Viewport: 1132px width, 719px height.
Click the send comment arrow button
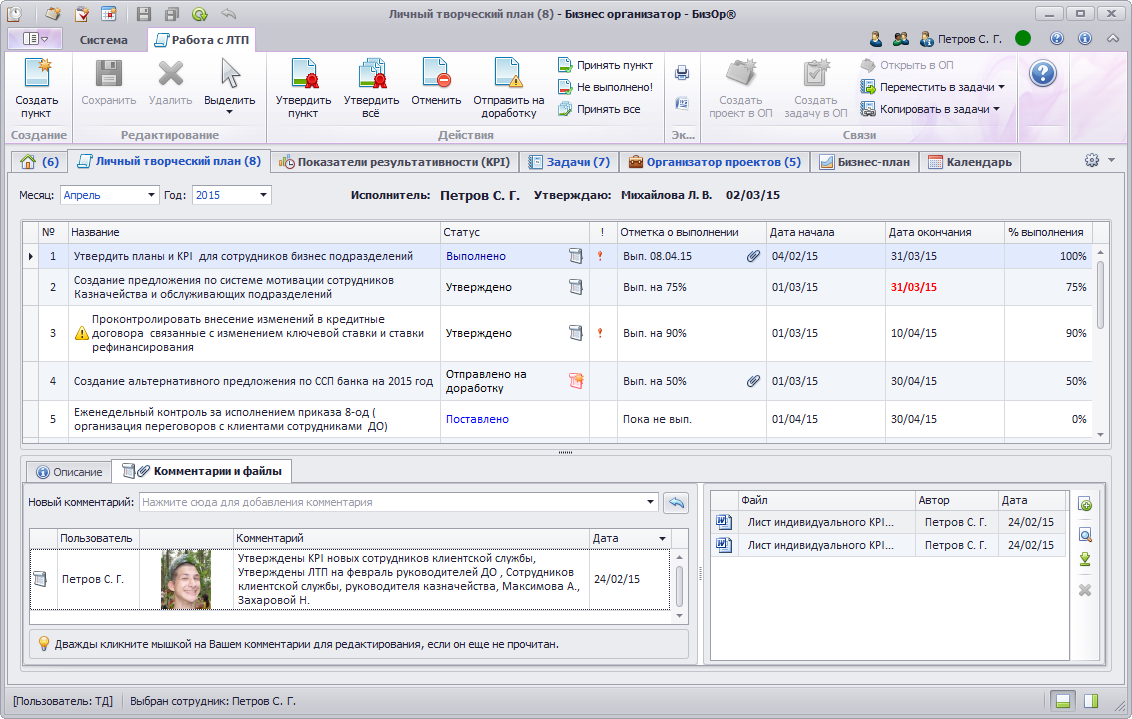coord(677,502)
